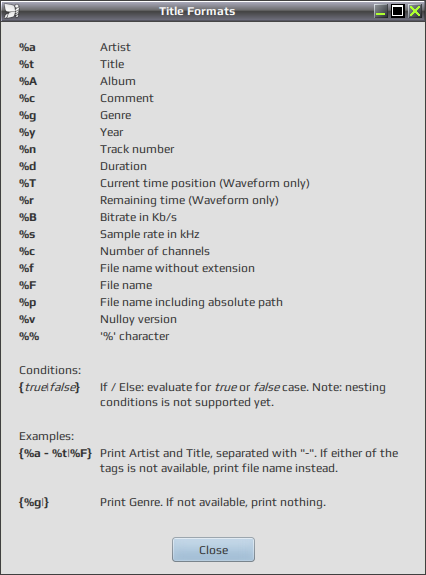Click the {%a - %t|%F} example code
This screenshot has height=575, width=426.
55,453
